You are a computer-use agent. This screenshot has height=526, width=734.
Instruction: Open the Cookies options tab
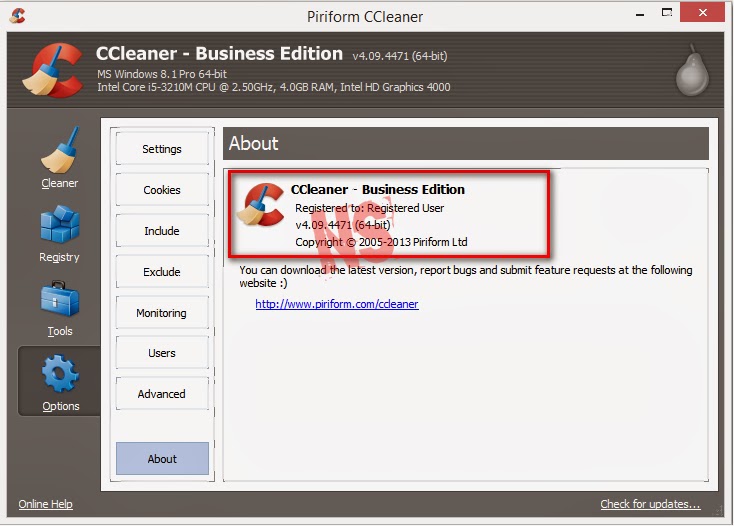tap(162, 190)
